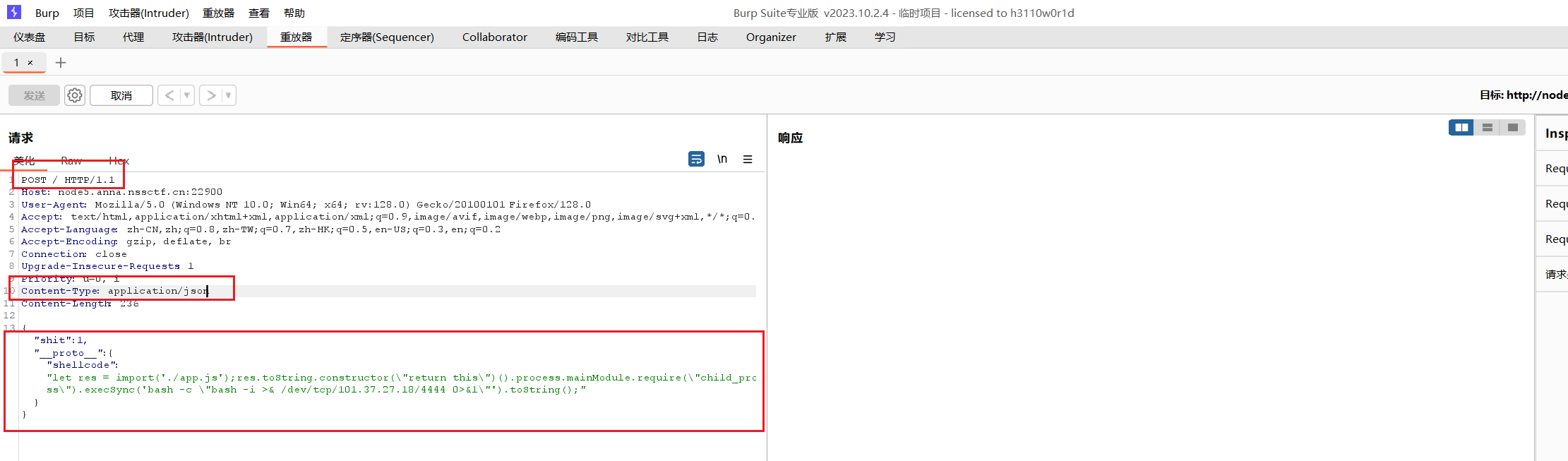Click the Upgrade-Insecure-Requests header
Viewport: 1568px width, 461px height.
click(107, 266)
